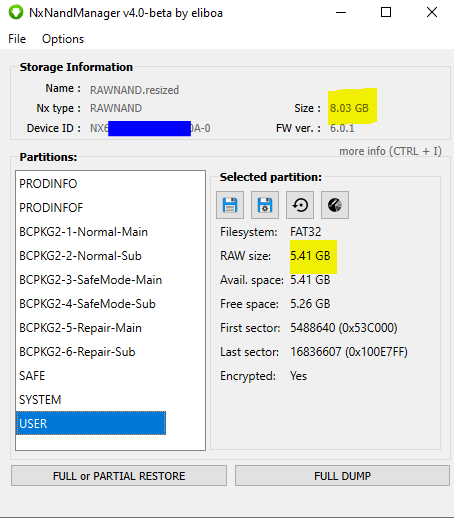Open the File menu
The height and width of the screenshot is (518, 454).
(17, 39)
